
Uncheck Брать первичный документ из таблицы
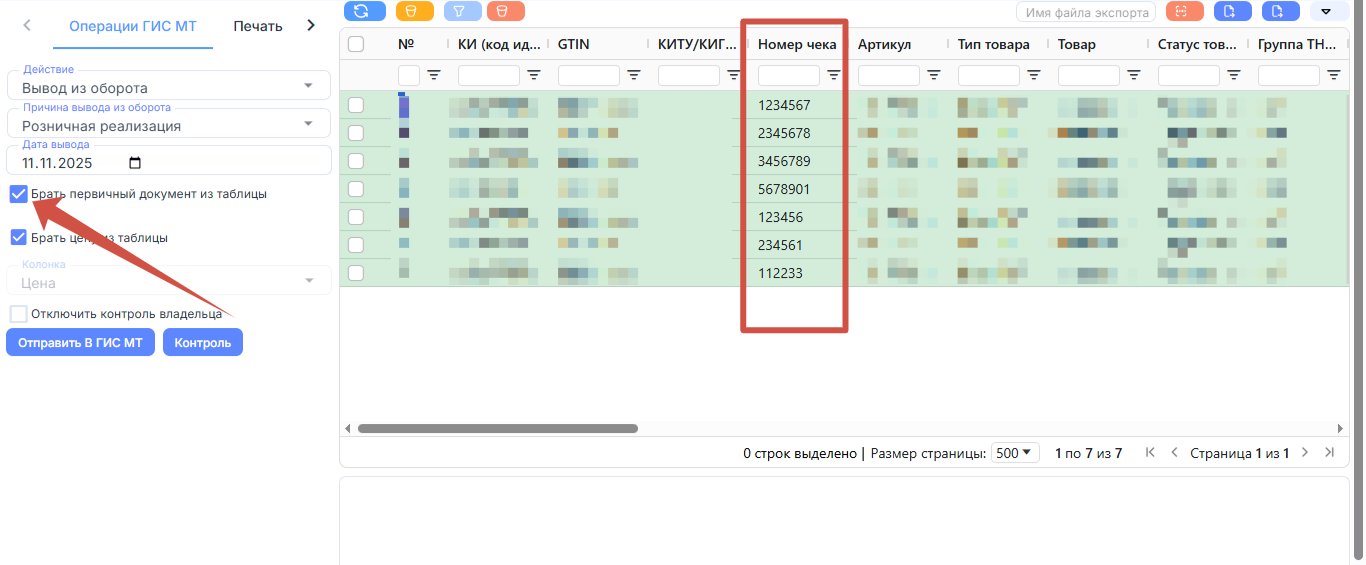(x=18, y=194)
